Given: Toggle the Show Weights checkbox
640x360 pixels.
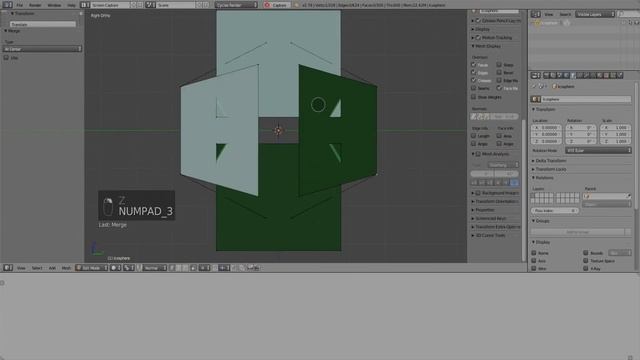Looking at the screenshot, I should (x=473, y=97).
